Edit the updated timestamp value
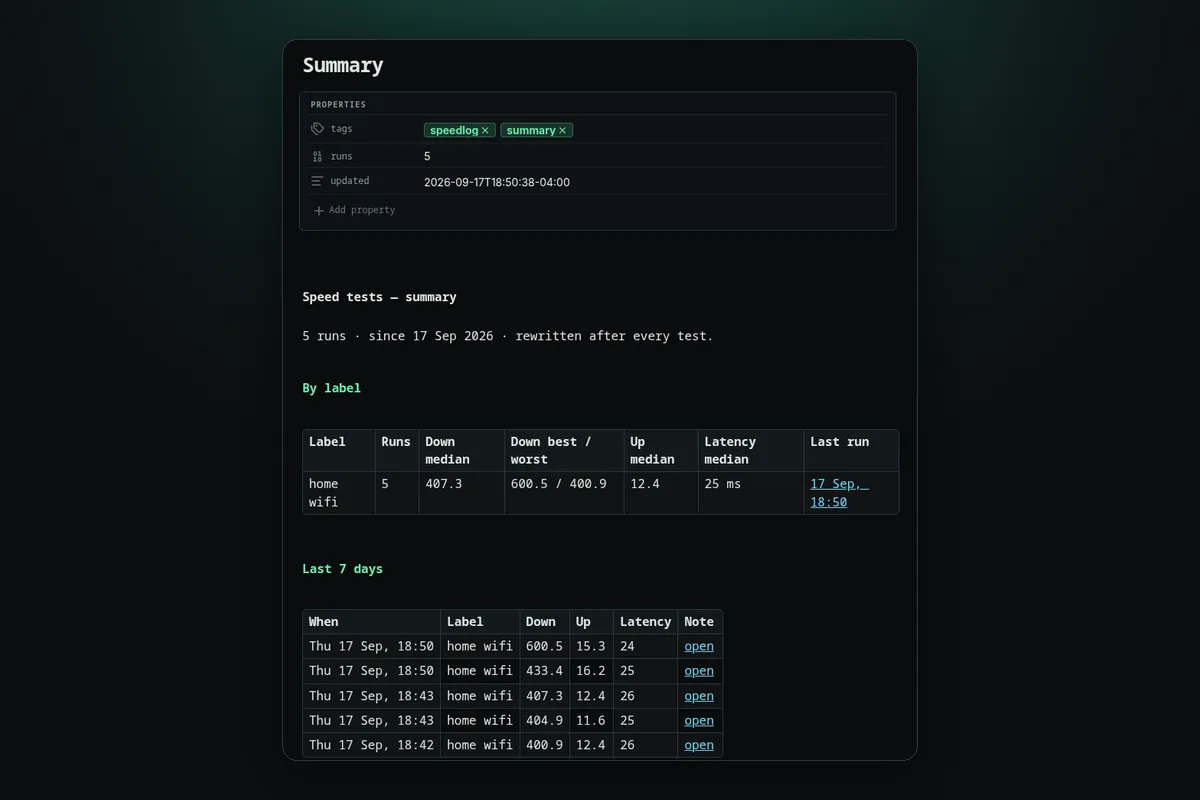This screenshot has height=800, width=1200. point(497,182)
